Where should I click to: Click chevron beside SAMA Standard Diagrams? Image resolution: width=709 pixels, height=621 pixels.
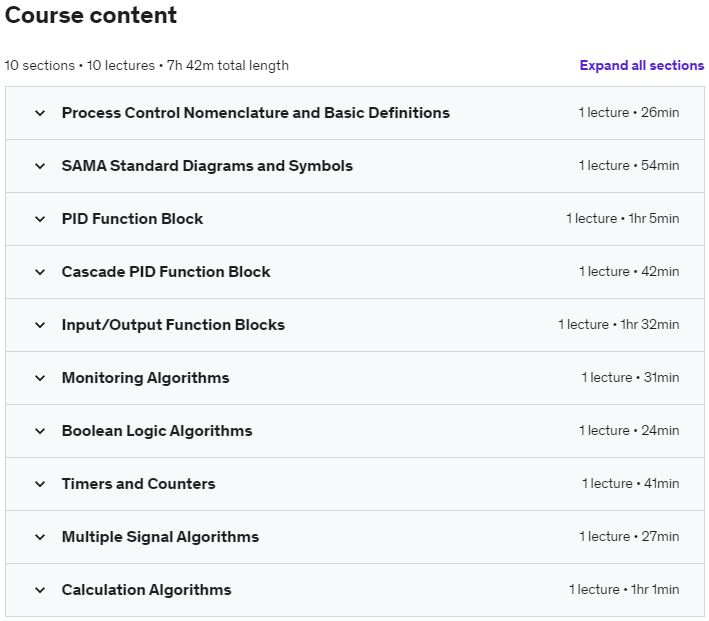(40, 166)
